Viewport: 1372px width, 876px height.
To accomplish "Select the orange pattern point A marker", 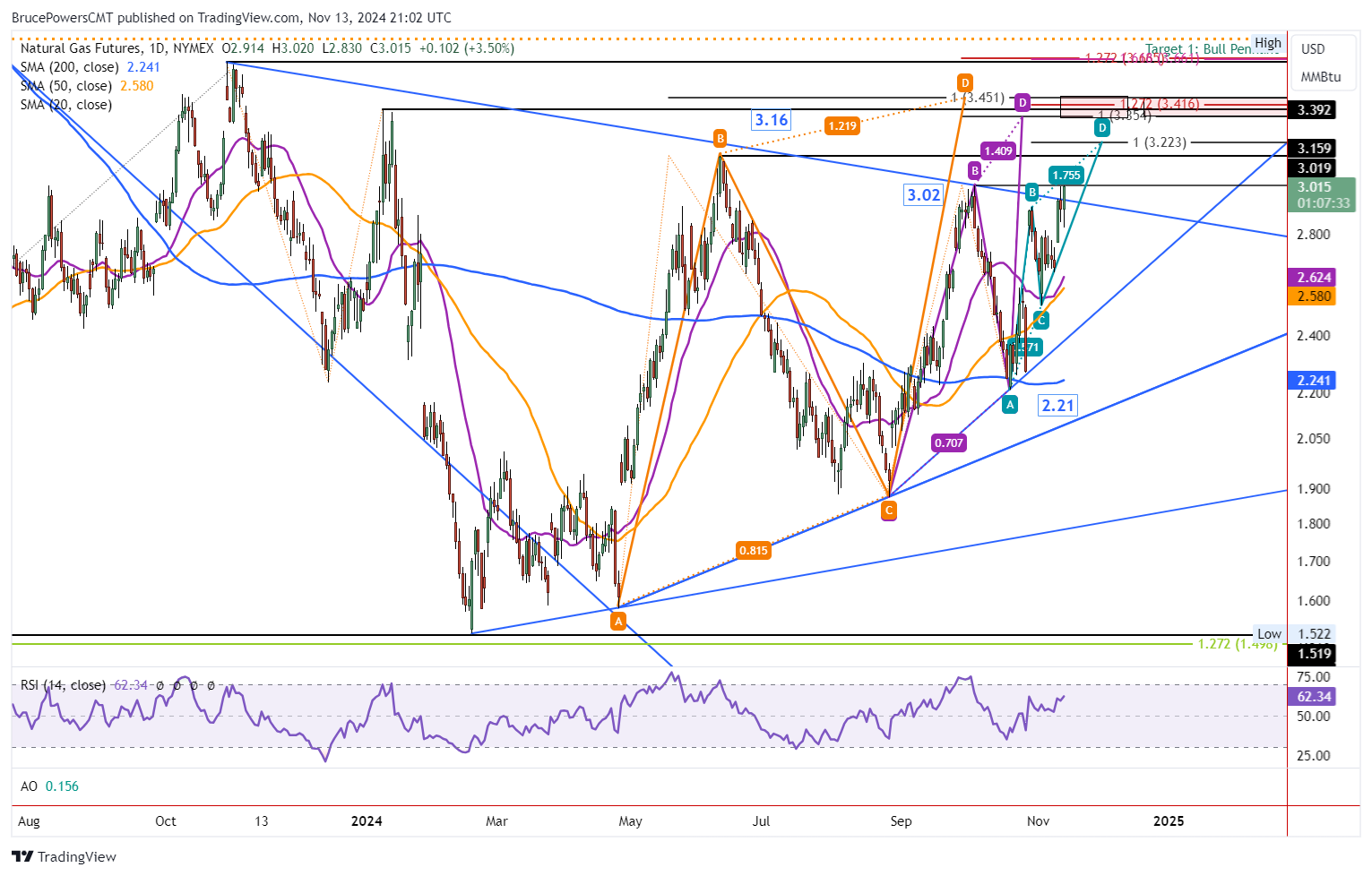I will 617,621.
